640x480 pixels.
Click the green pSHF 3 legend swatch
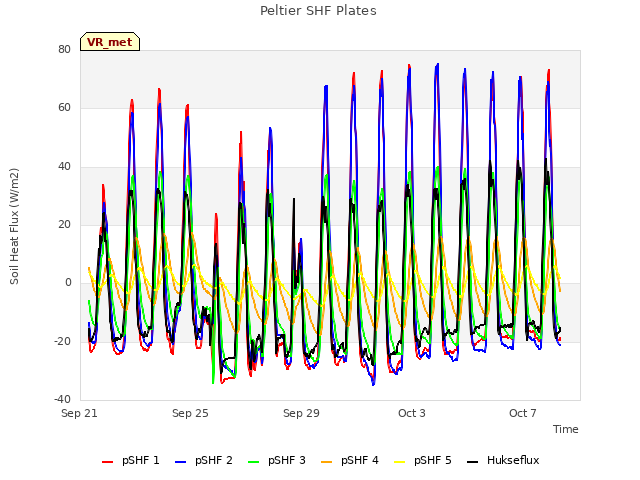(x=253, y=462)
